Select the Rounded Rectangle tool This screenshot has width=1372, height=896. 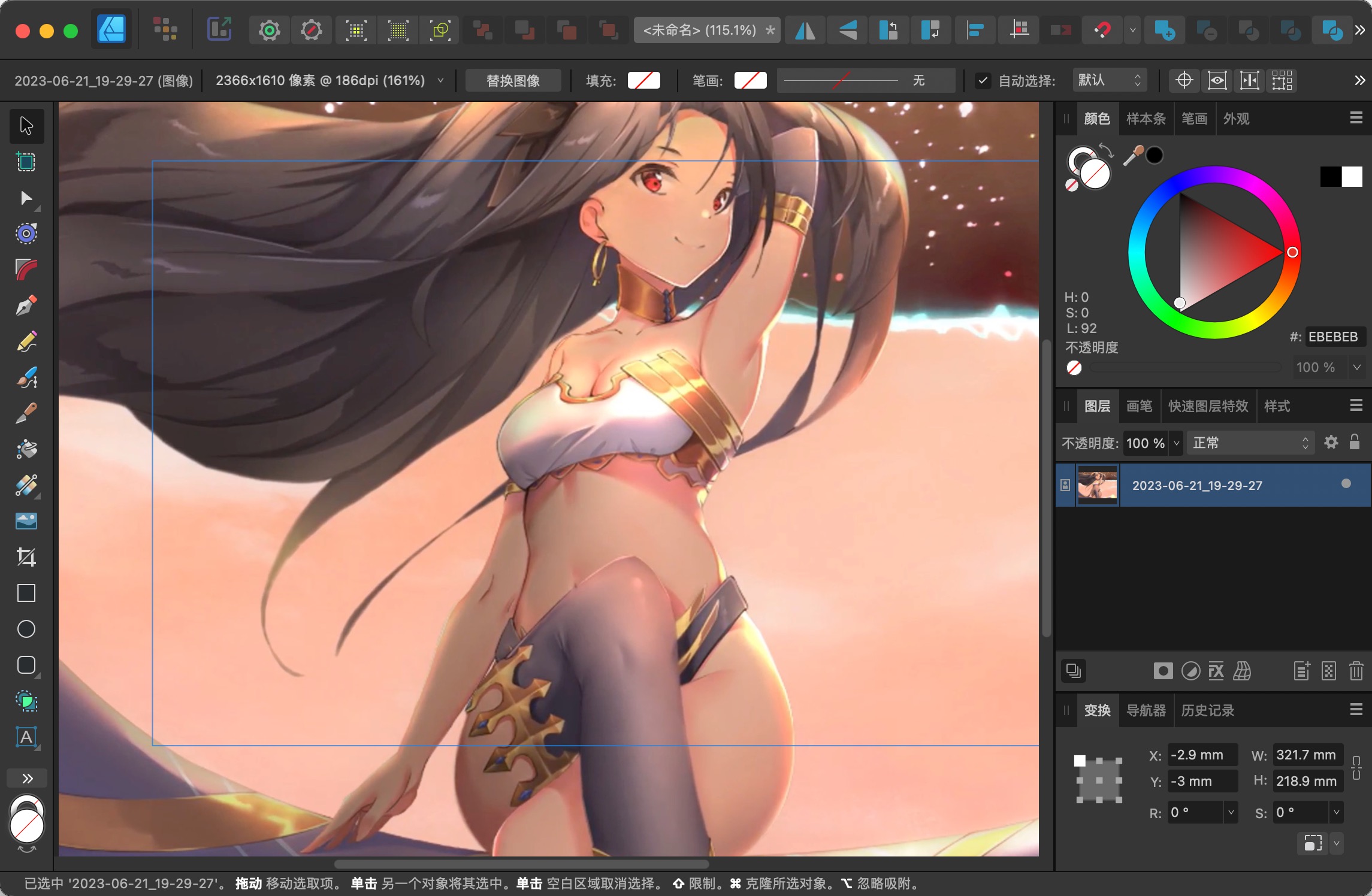(26, 665)
